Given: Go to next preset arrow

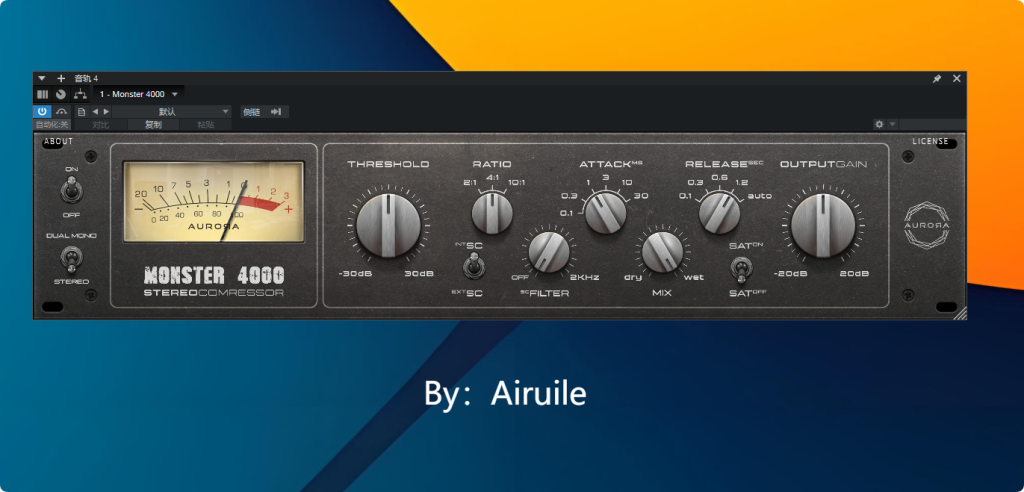Looking at the screenshot, I should point(106,112).
